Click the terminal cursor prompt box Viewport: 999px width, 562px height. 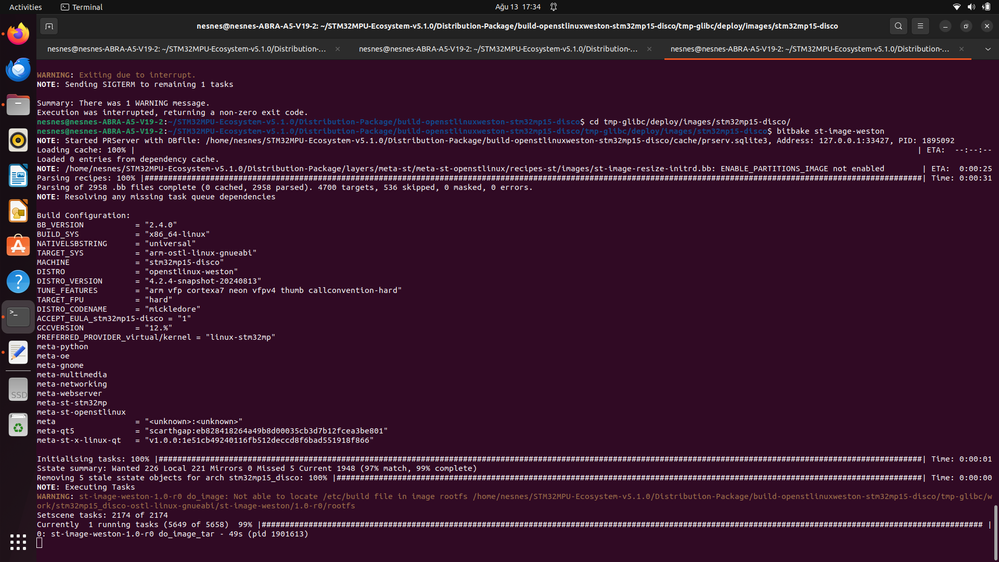coord(40,543)
